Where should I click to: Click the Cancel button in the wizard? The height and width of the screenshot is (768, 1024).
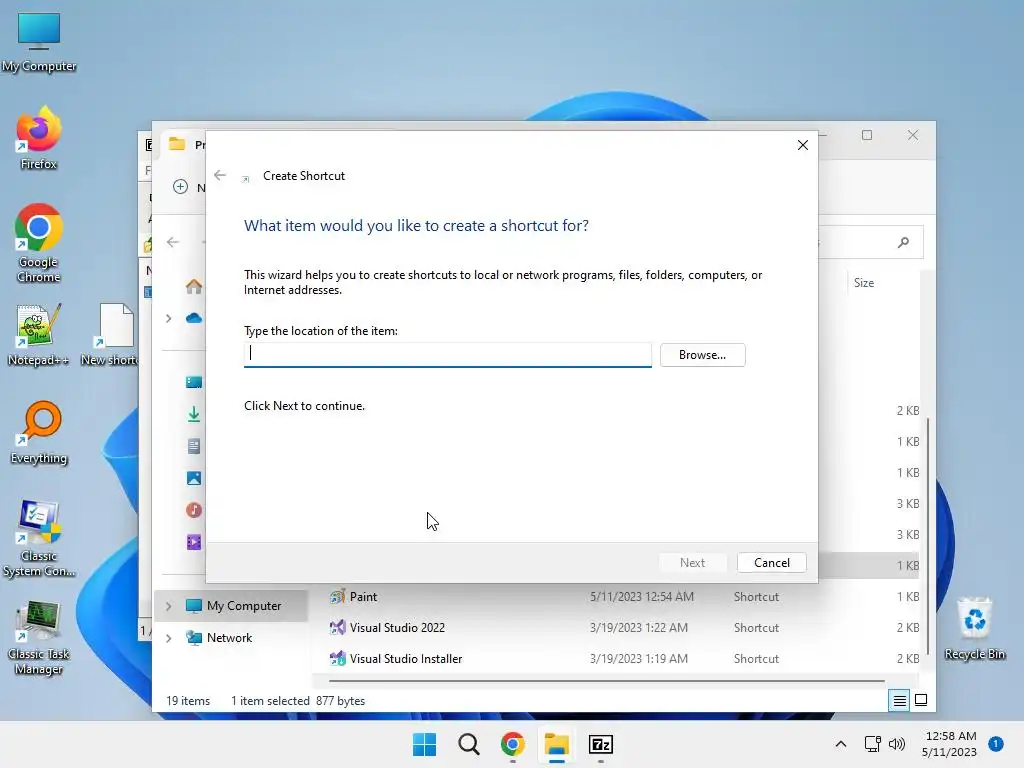coord(771,562)
